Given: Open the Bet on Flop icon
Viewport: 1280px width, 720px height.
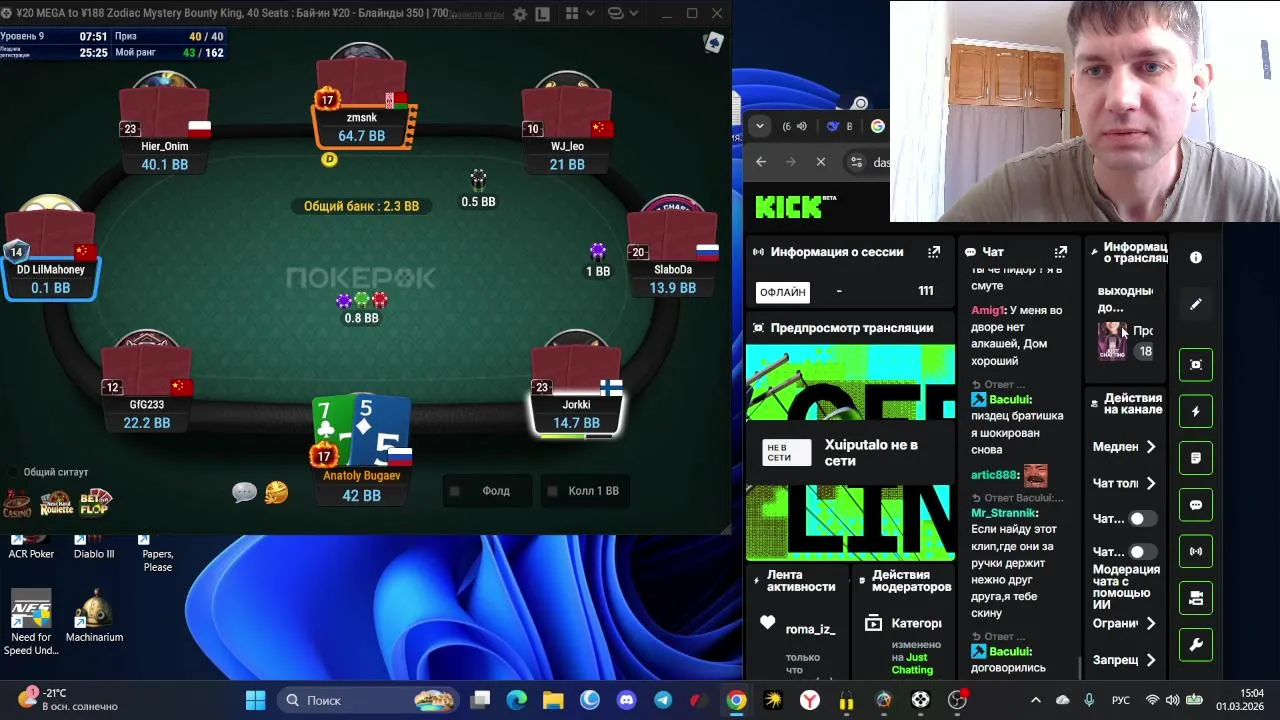Looking at the screenshot, I should pyautogui.click(x=95, y=503).
